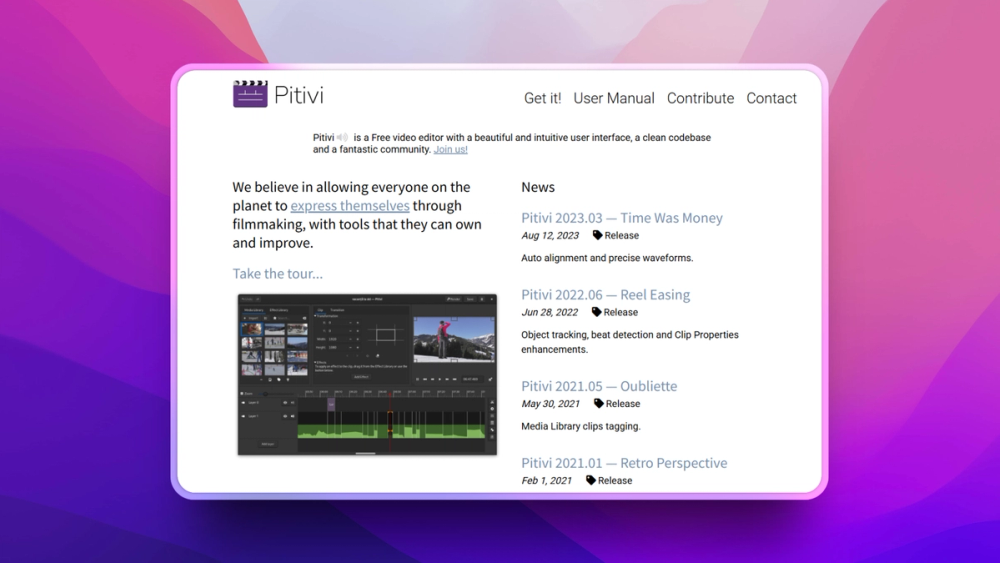Open Pitivi 2021.05 — Oubliette article
The height and width of the screenshot is (563, 1000).
pyautogui.click(x=599, y=386)
